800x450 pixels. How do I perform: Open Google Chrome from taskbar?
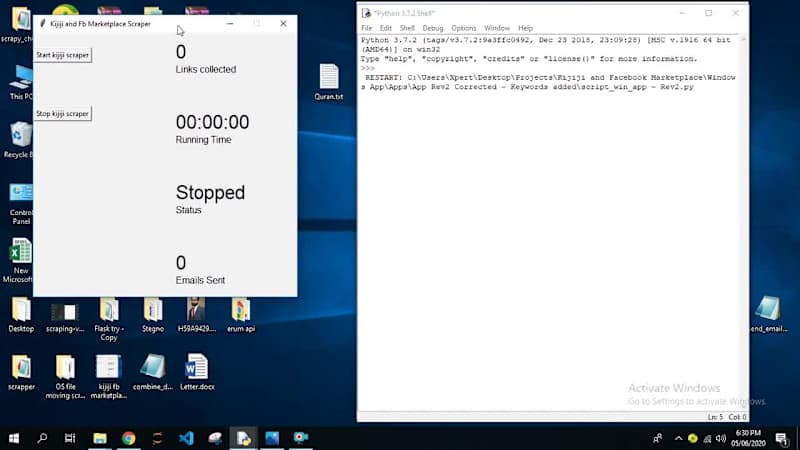pyautogui.click(x=129, y=438)
